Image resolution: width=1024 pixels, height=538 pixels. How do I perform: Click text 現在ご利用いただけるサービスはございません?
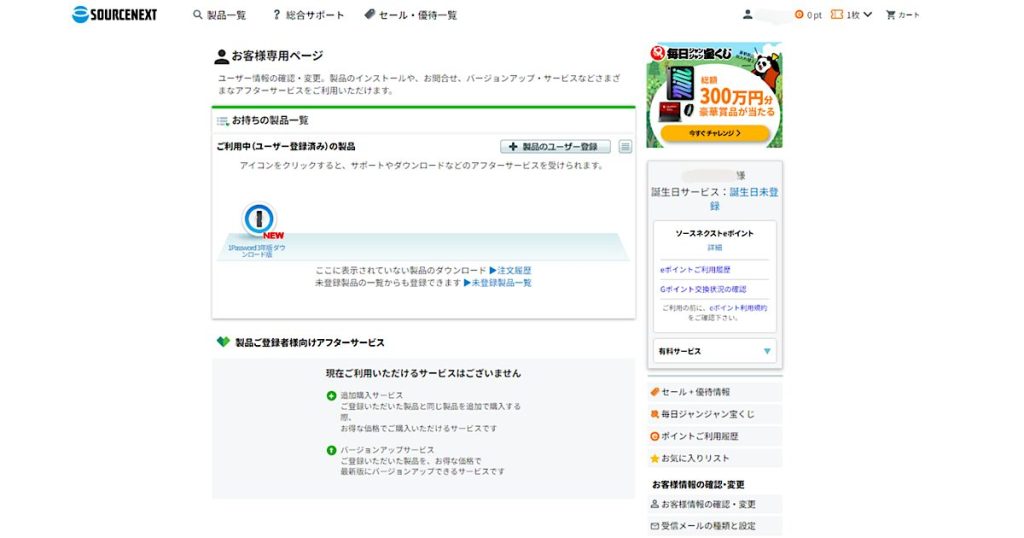[423, 373]
